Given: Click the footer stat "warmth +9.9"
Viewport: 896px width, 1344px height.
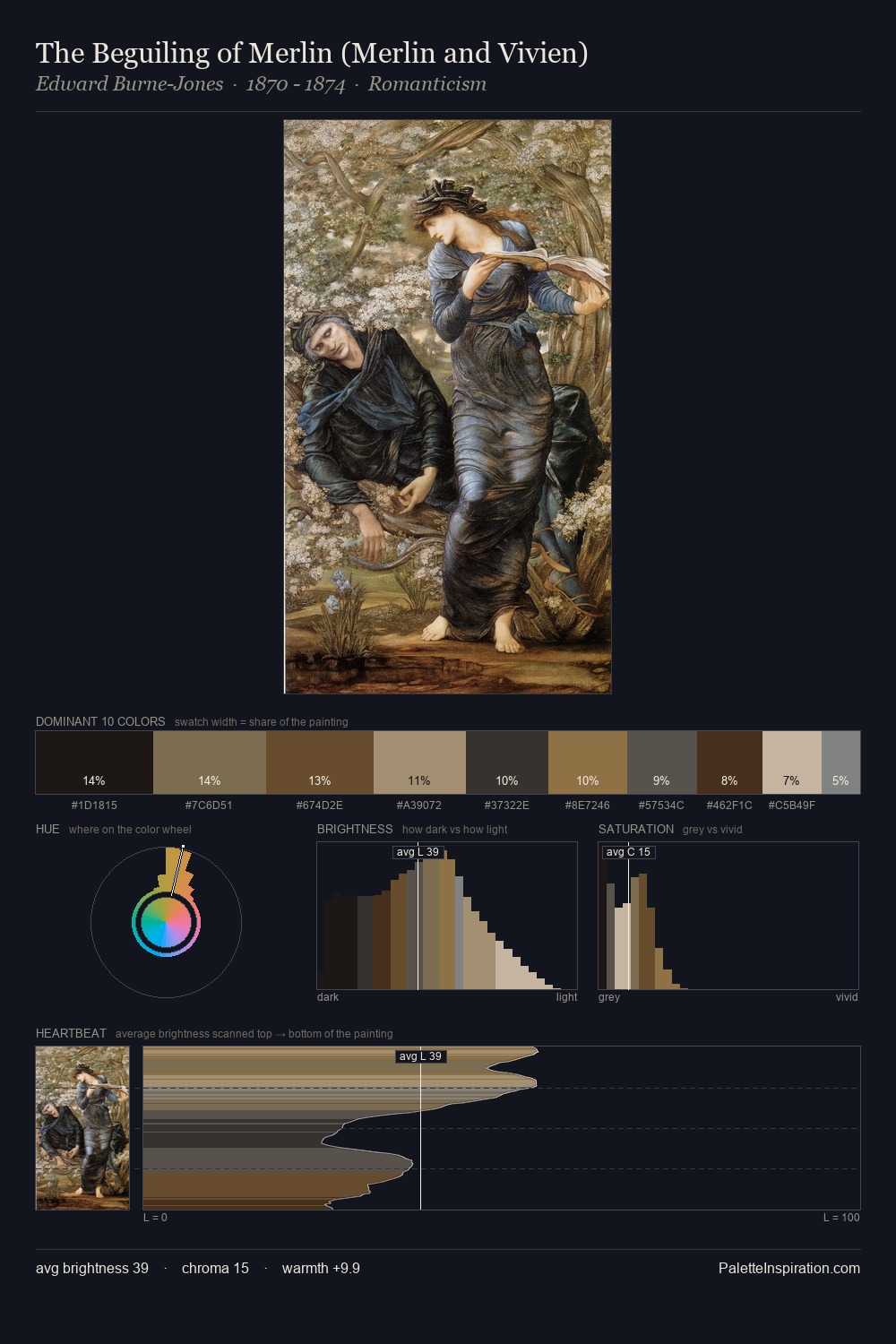Looking at the screenshot, I should click(x=321, y=1269).
